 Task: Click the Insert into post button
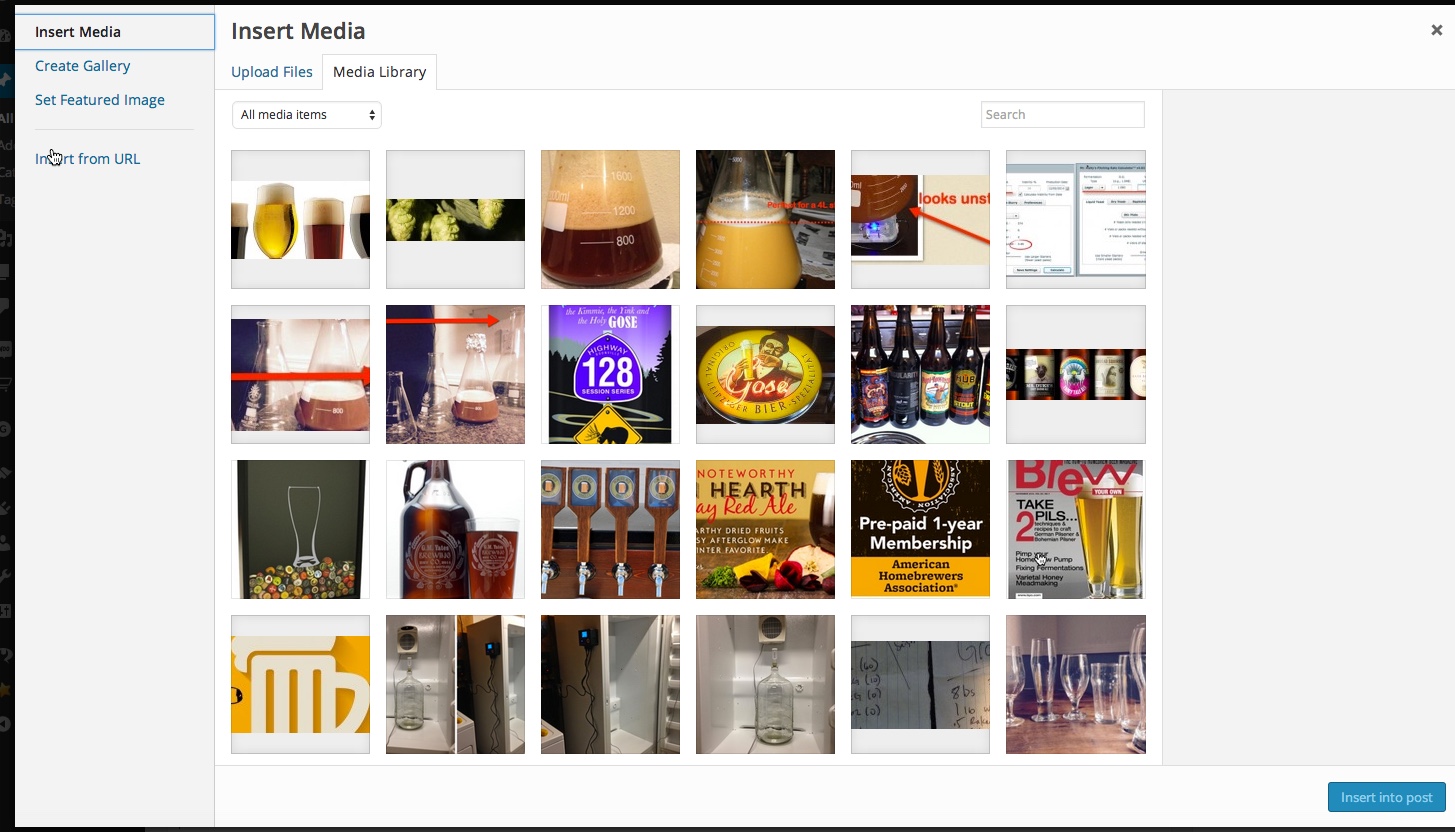point(1387,797)
